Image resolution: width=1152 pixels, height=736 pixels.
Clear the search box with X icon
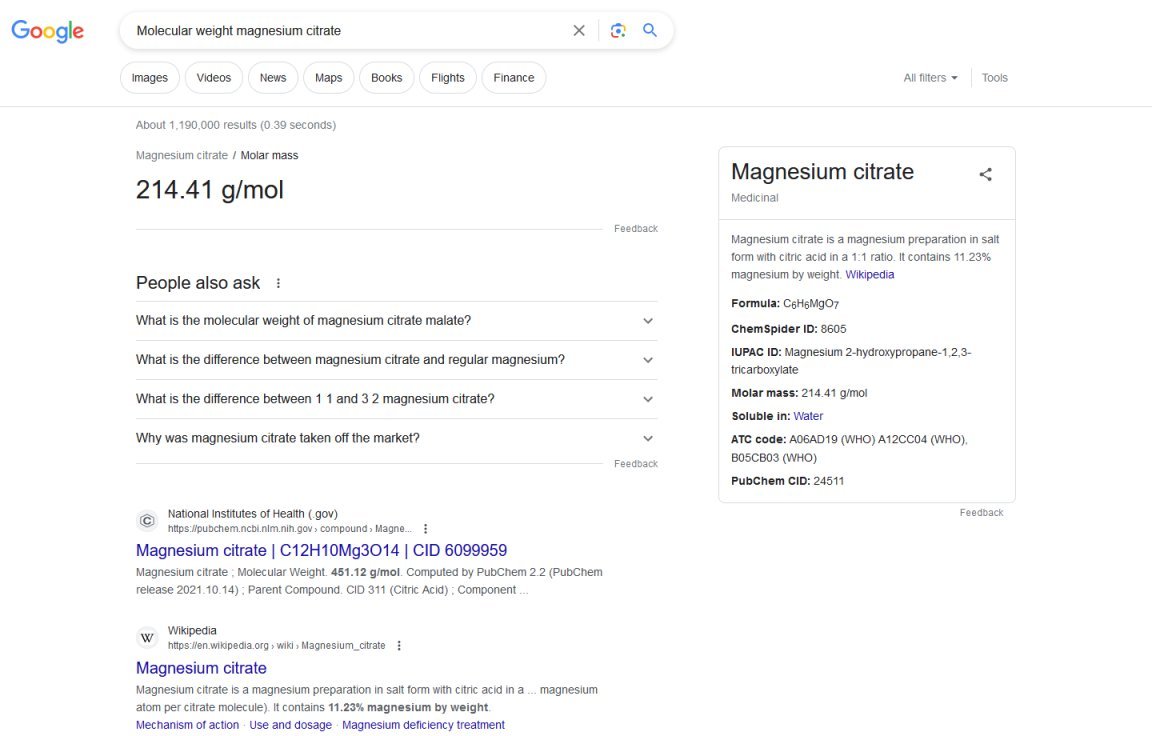coord(579,31)
